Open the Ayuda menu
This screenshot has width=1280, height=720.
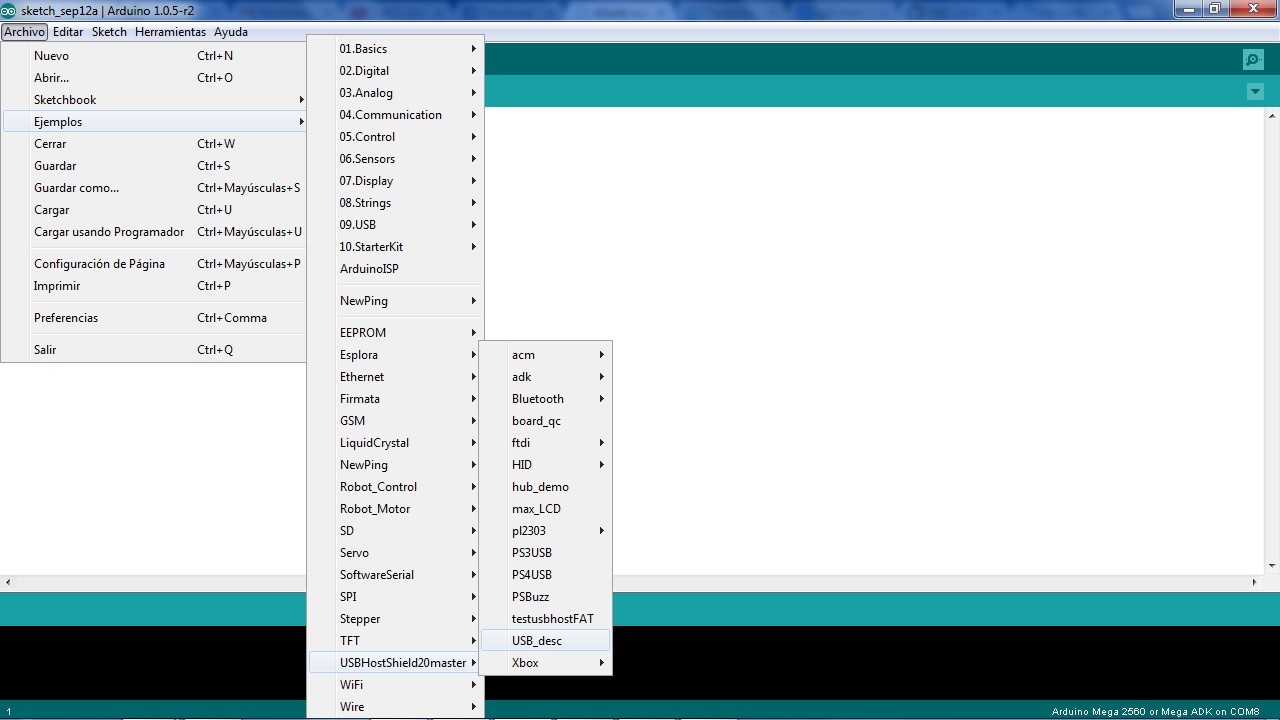230,32
